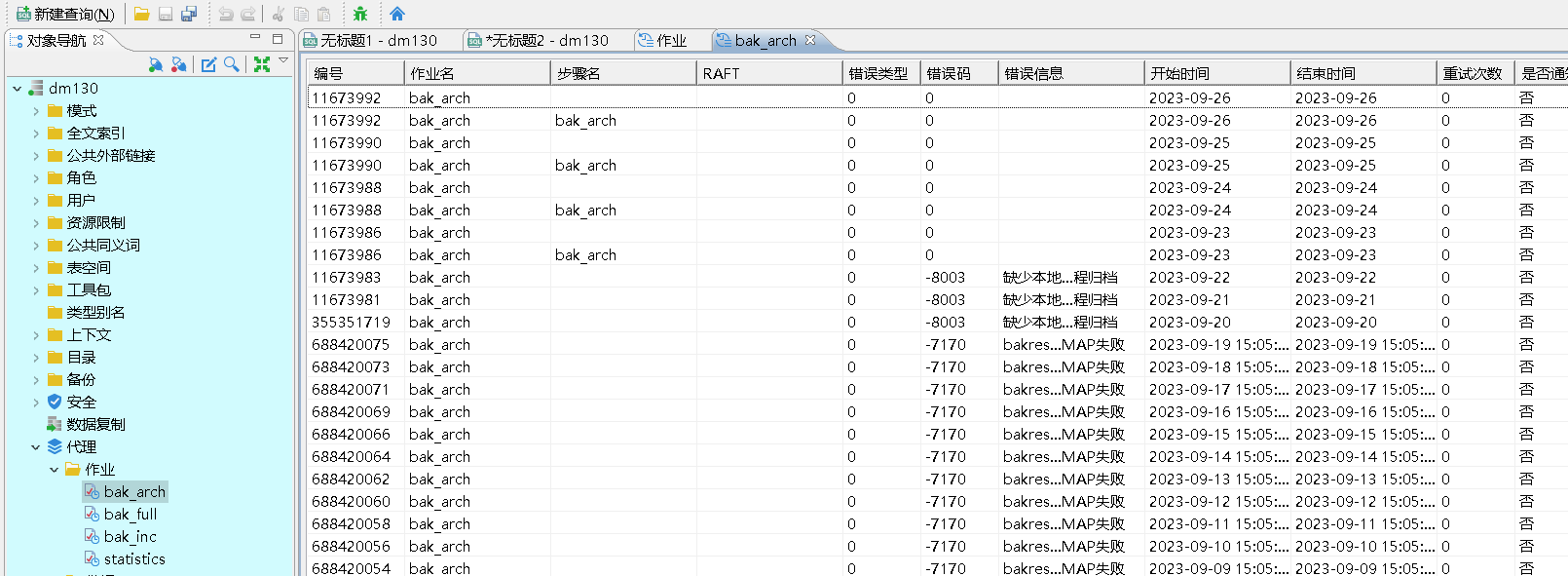Collapse the 代理 node
Image resolution: width=1568 pixels, height=576 pixels.
point(36,447)
